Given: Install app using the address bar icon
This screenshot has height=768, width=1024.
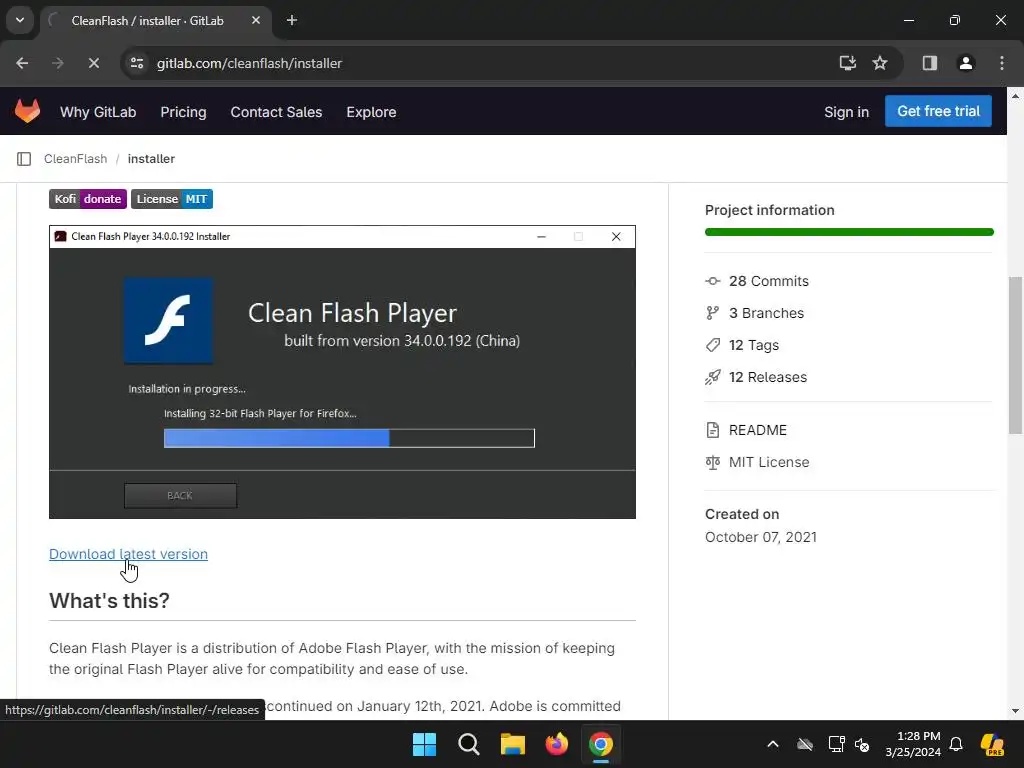Looking at the screenshot, I should (848, 63).
